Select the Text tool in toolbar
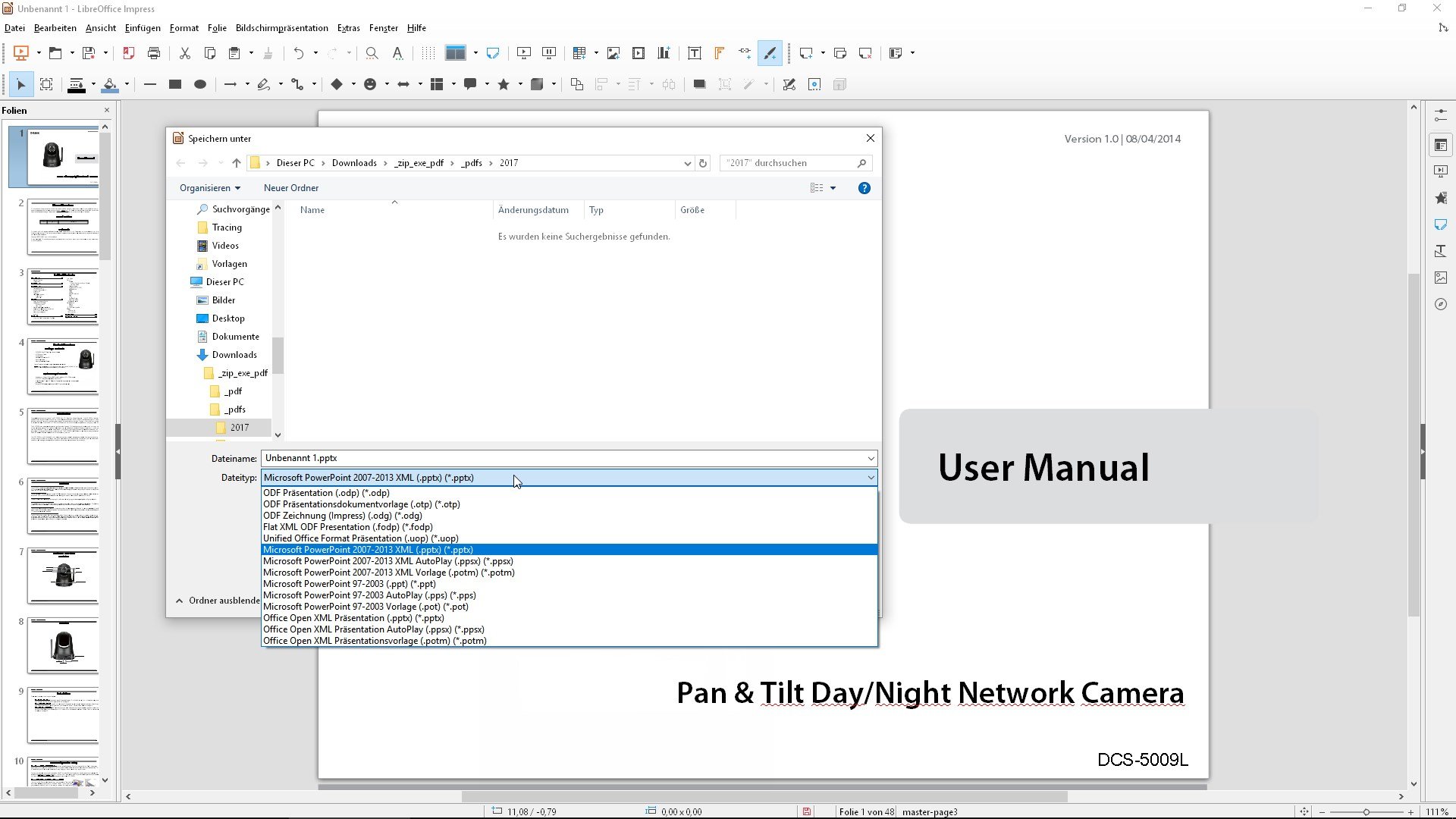Viewport: 1456px width, 819px height. pos(694,53)
